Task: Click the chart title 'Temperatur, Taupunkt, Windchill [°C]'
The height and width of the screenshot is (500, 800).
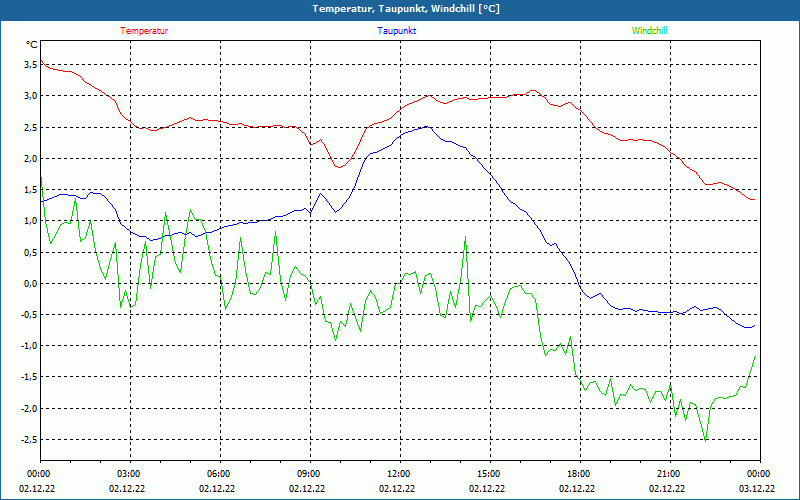Action: 406,9
